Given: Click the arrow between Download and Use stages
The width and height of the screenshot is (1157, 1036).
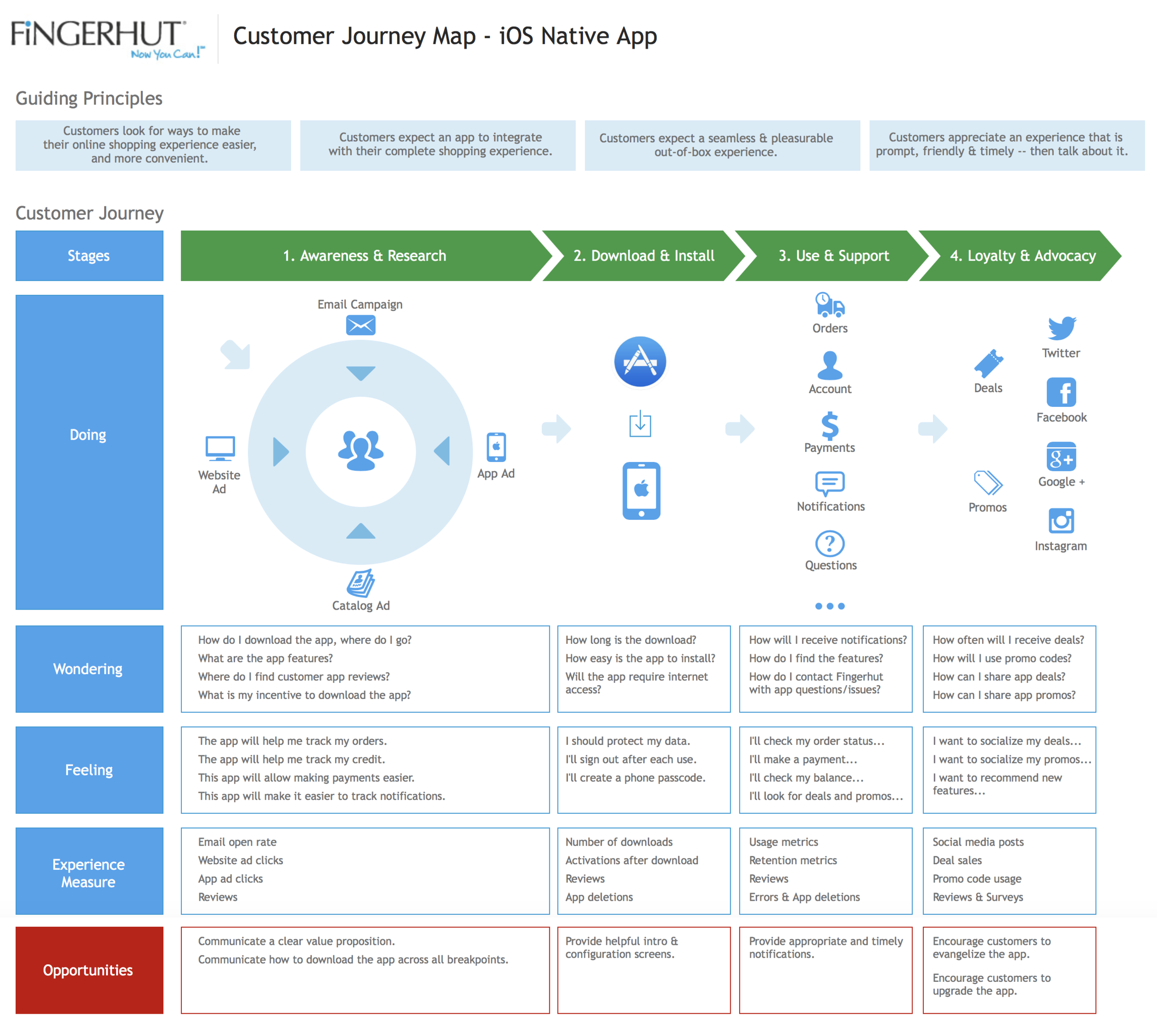Looking at the screenshot, I should 740,429.
